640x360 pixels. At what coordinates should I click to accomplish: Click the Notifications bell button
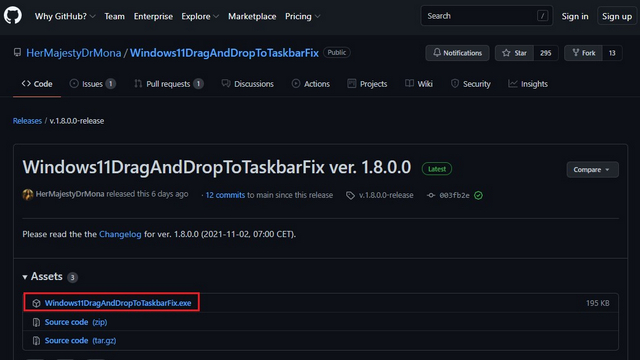(x=457, y=53)
